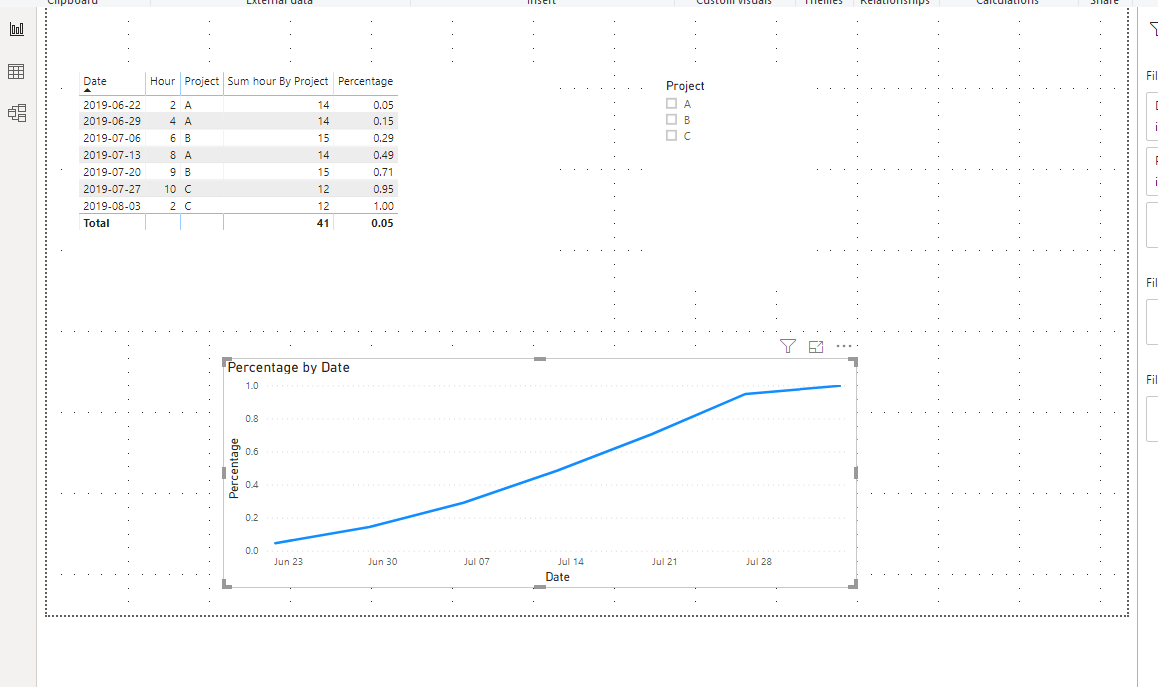
Task: Click the Jun 30 axis label
Action: click(x=383, y=561)
